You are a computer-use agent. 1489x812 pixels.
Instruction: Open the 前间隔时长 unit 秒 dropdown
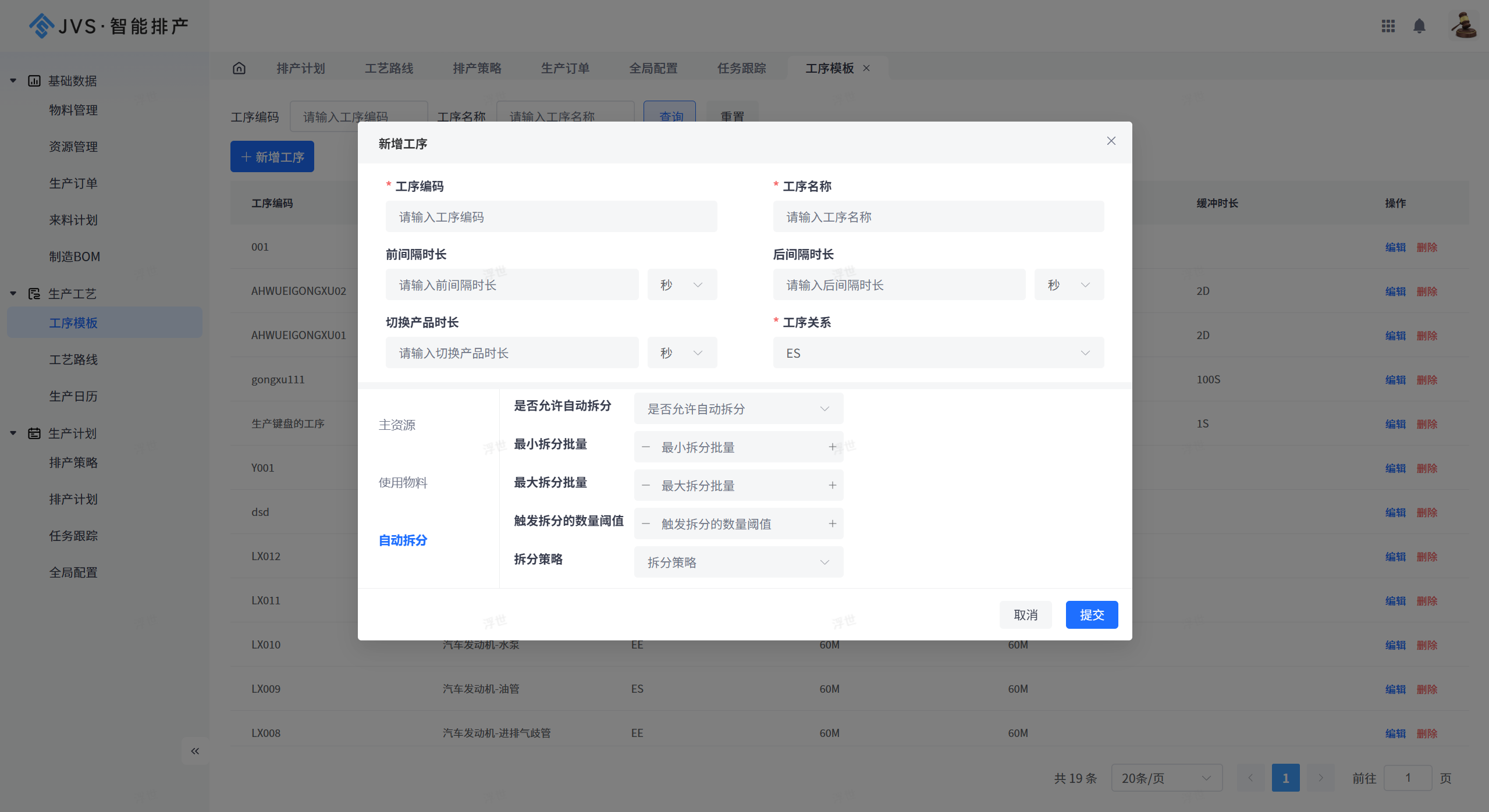681,285
